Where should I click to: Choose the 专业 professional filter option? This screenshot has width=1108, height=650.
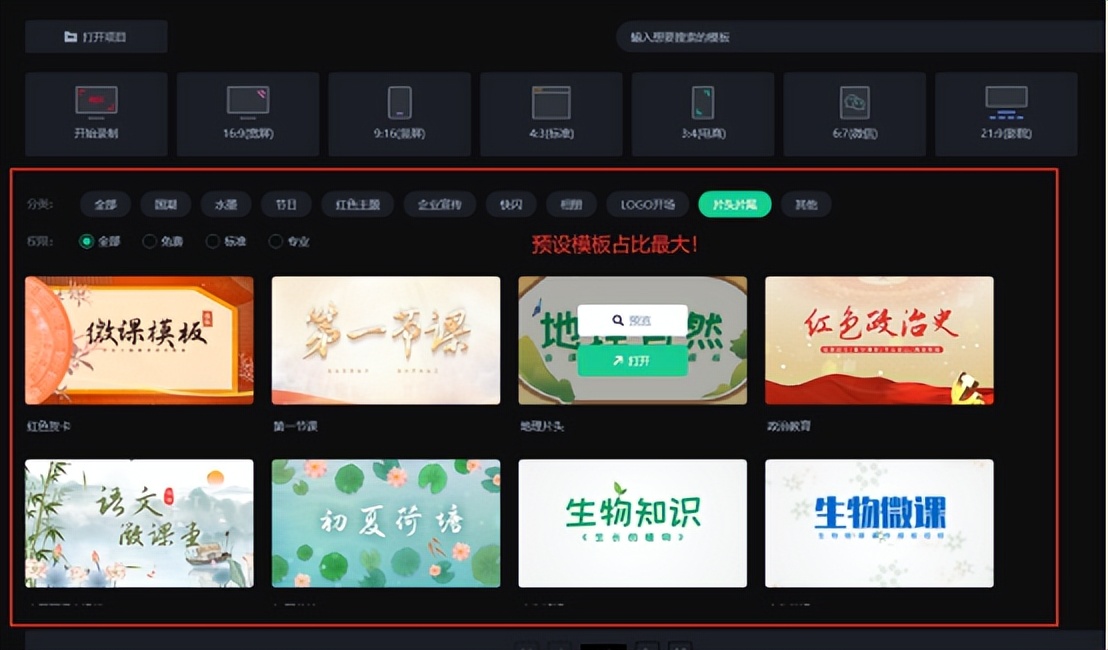point(288,241)
